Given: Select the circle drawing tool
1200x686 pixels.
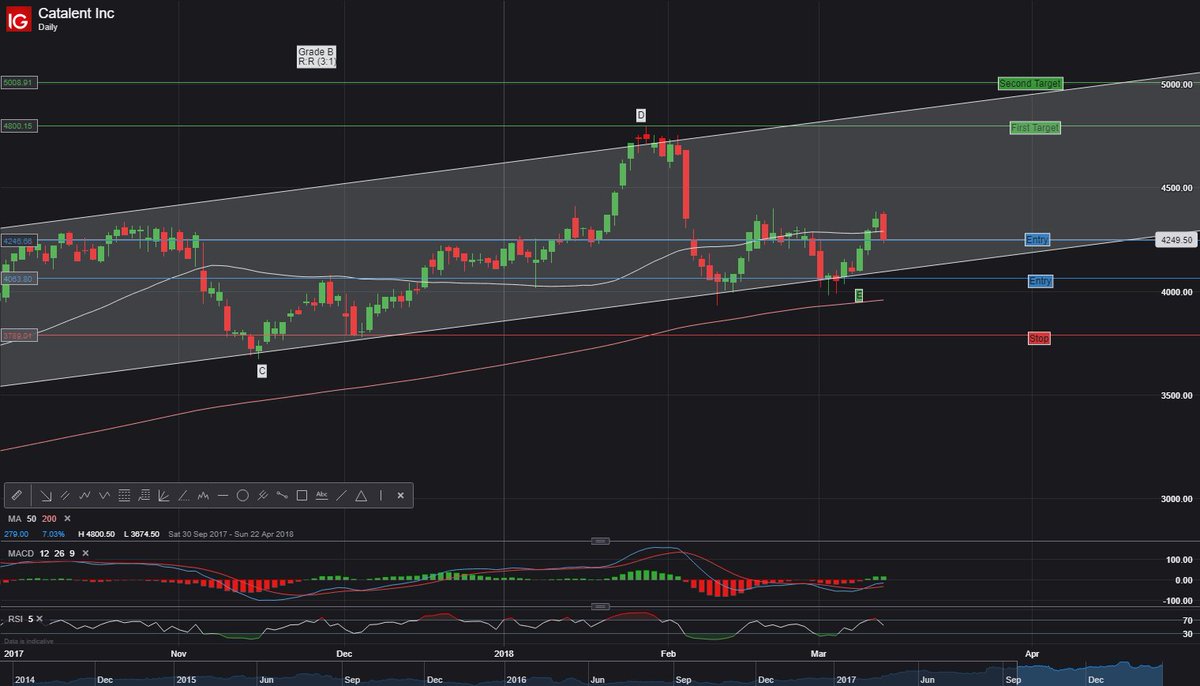Looking at the screenshot, I should coord(243,495).
